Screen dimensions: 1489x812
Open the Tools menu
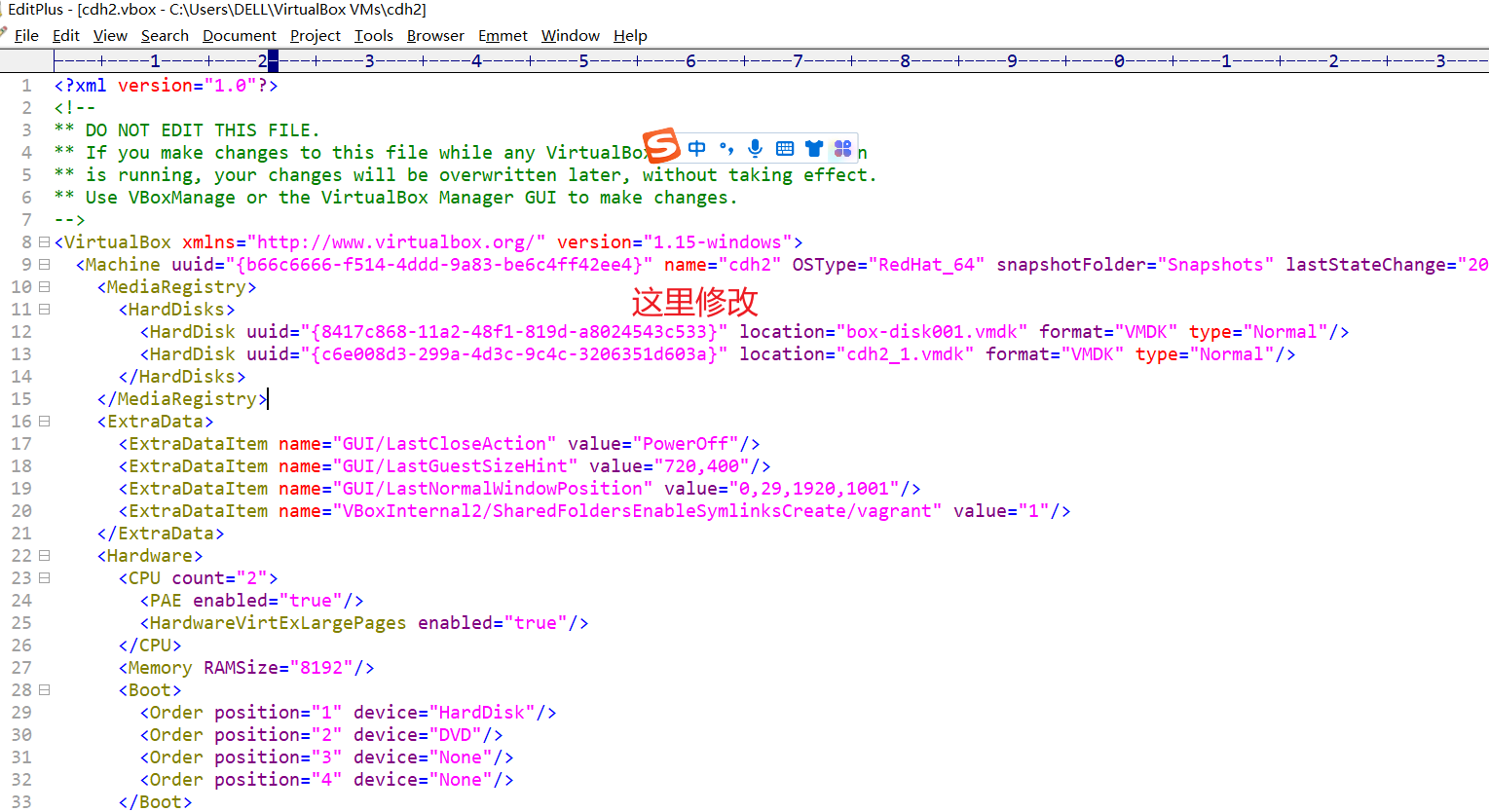374,36
